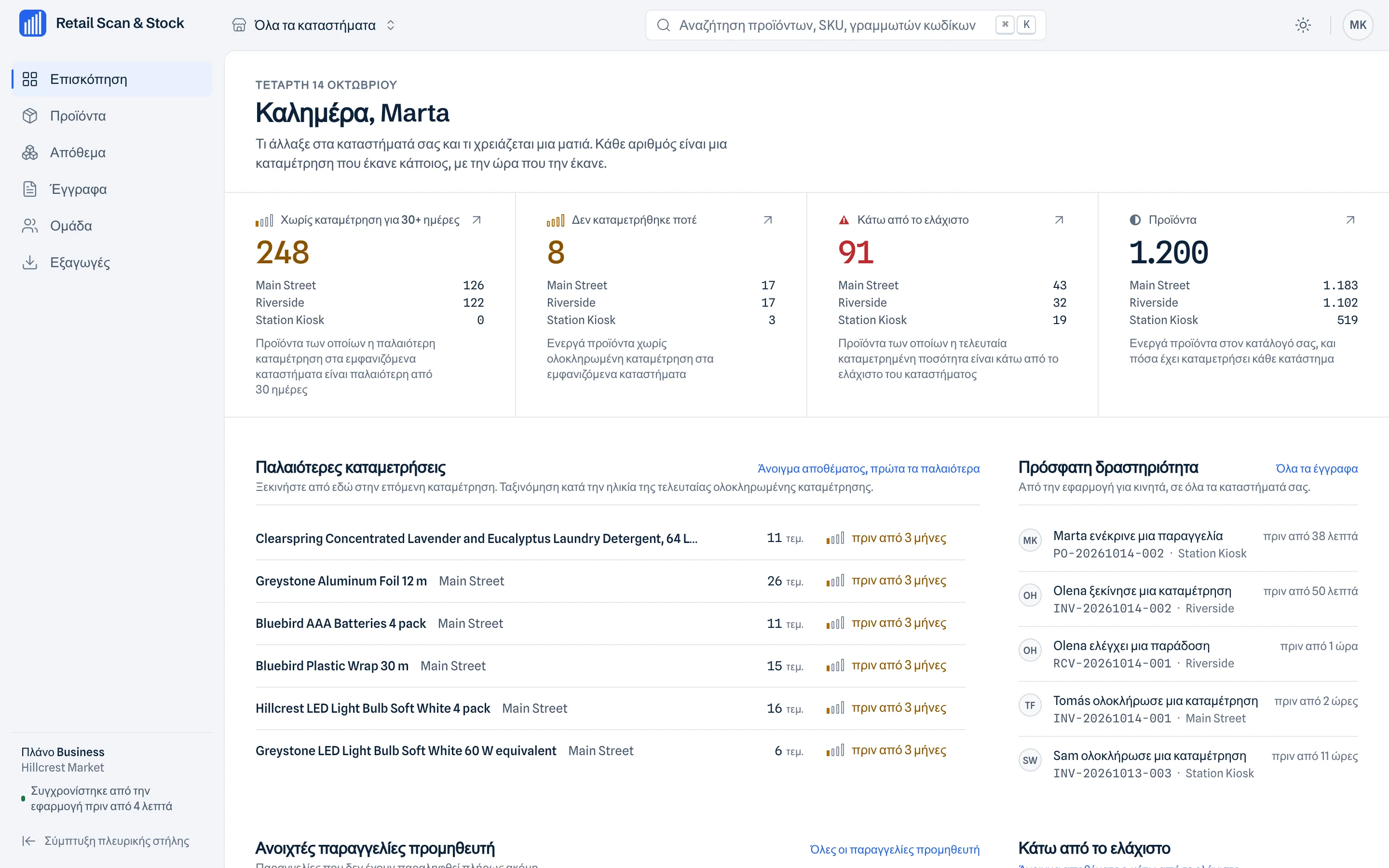Image resolution: width=1389 pixels, height=868 pixels.
Task: Open Greystone LED Light Bulb 60 W row
Action: click(x=610, y=751)
